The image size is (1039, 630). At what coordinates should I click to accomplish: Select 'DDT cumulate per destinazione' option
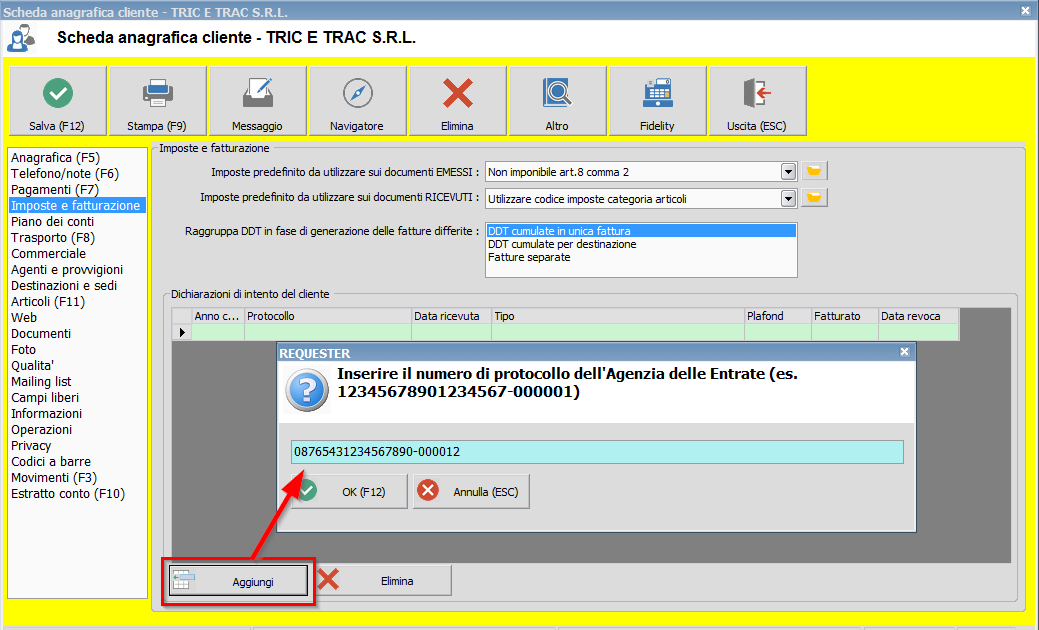(562, 244)
